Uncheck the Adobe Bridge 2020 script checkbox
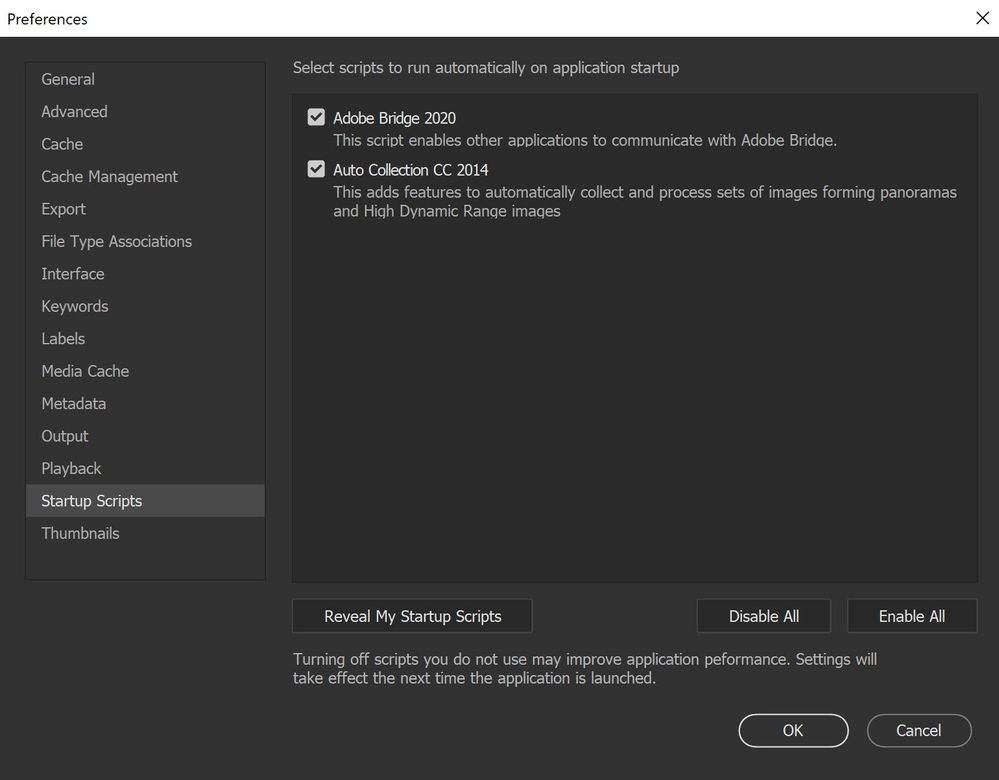Viewport: 999px width, 780px height. tap(316, 117)
